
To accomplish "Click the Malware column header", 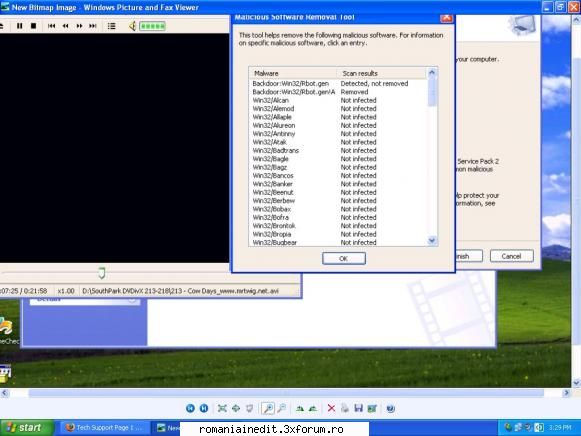I will pos(293,73).
